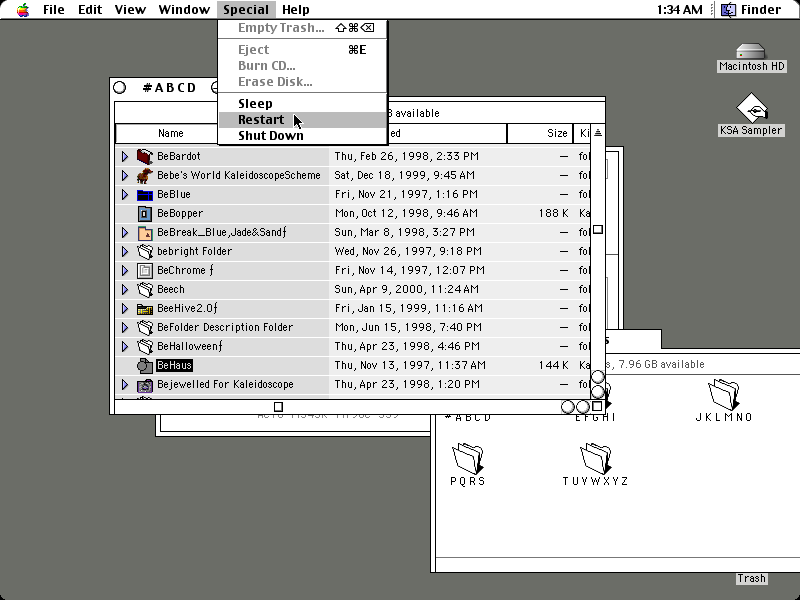800x600 pixels.
Task: Open the Edit menu
Action: 90,10
